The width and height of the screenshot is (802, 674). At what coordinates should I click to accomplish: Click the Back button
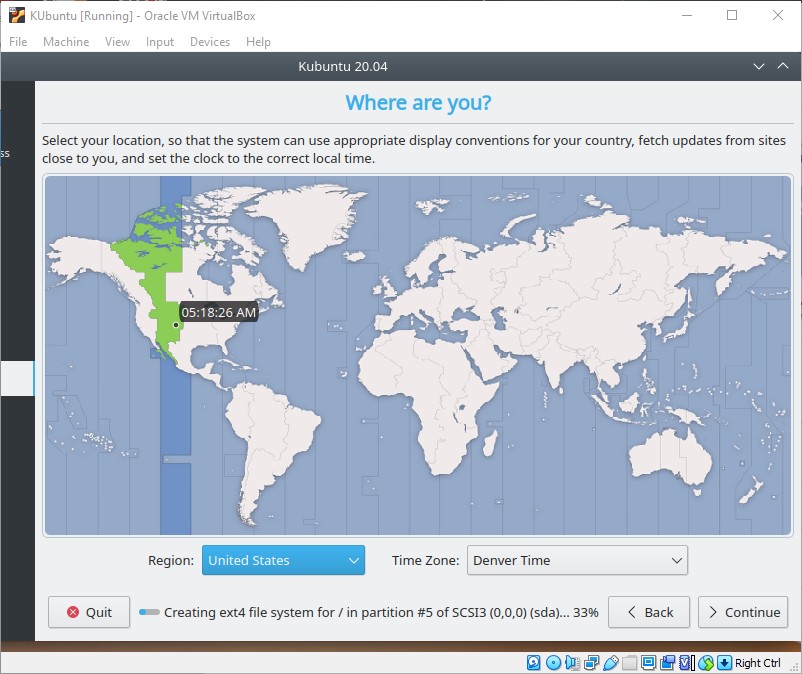pos(649,612)
